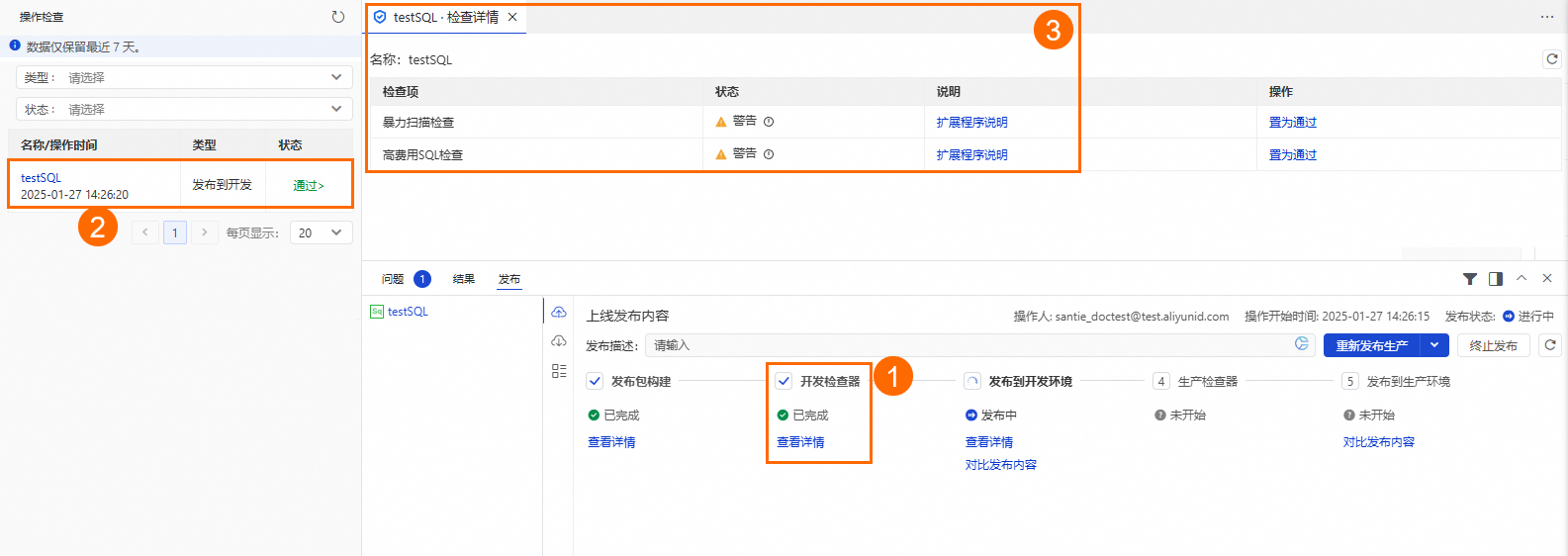Open 对比发布内容 under 发布到生产环境
This screenshot has width=1568, height=556.
[1379, 442]
